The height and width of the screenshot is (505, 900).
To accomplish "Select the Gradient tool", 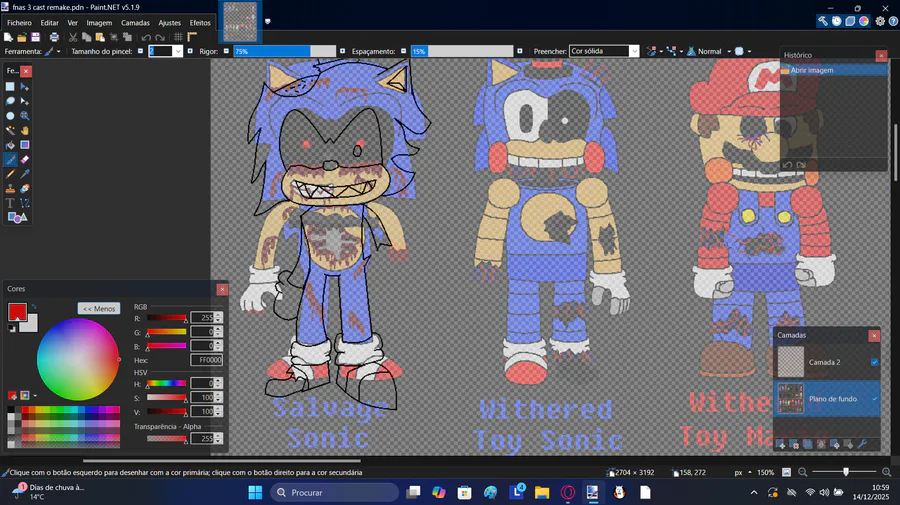I will point(25,145).
